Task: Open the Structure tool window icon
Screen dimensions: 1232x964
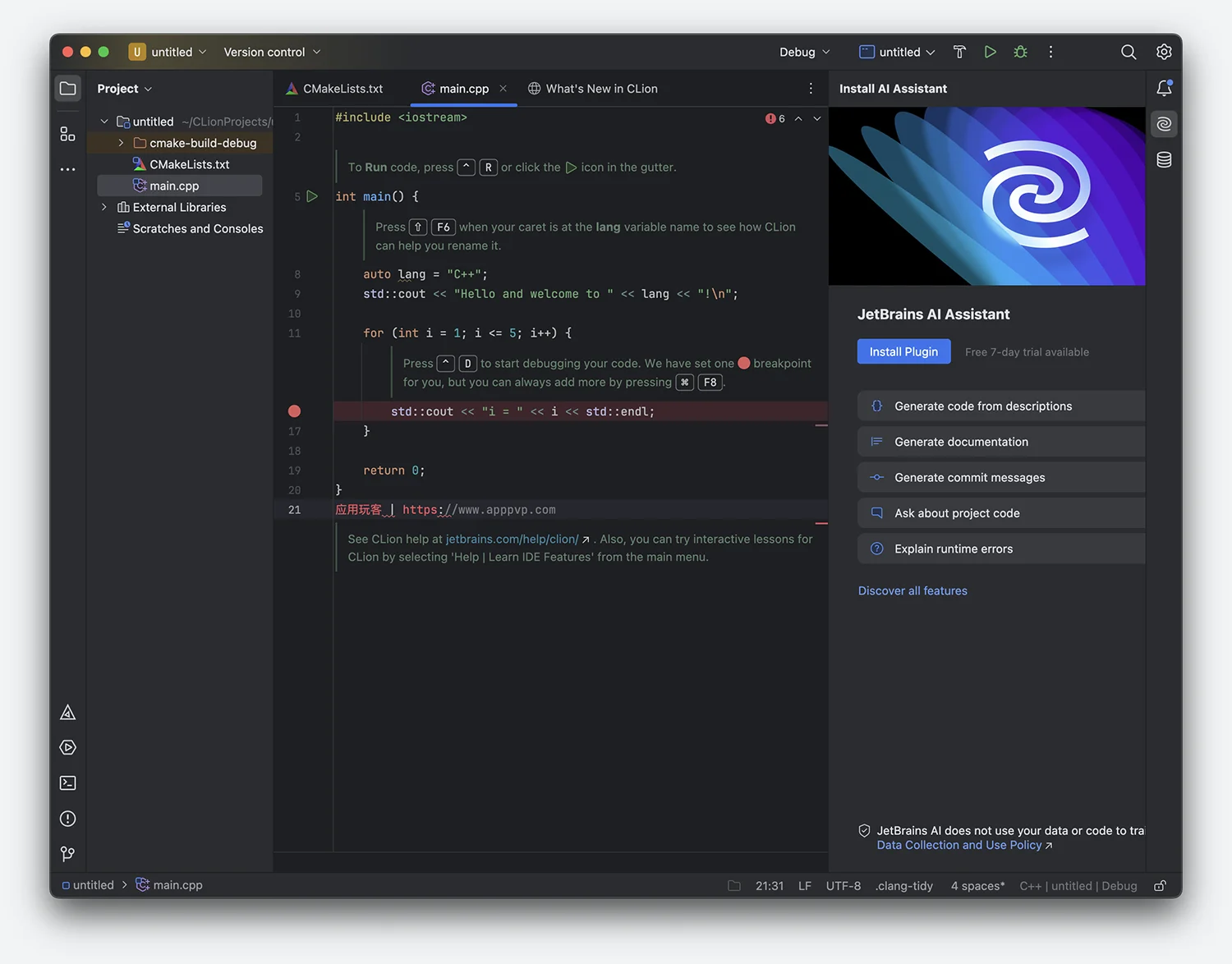Action: (68, 134)
